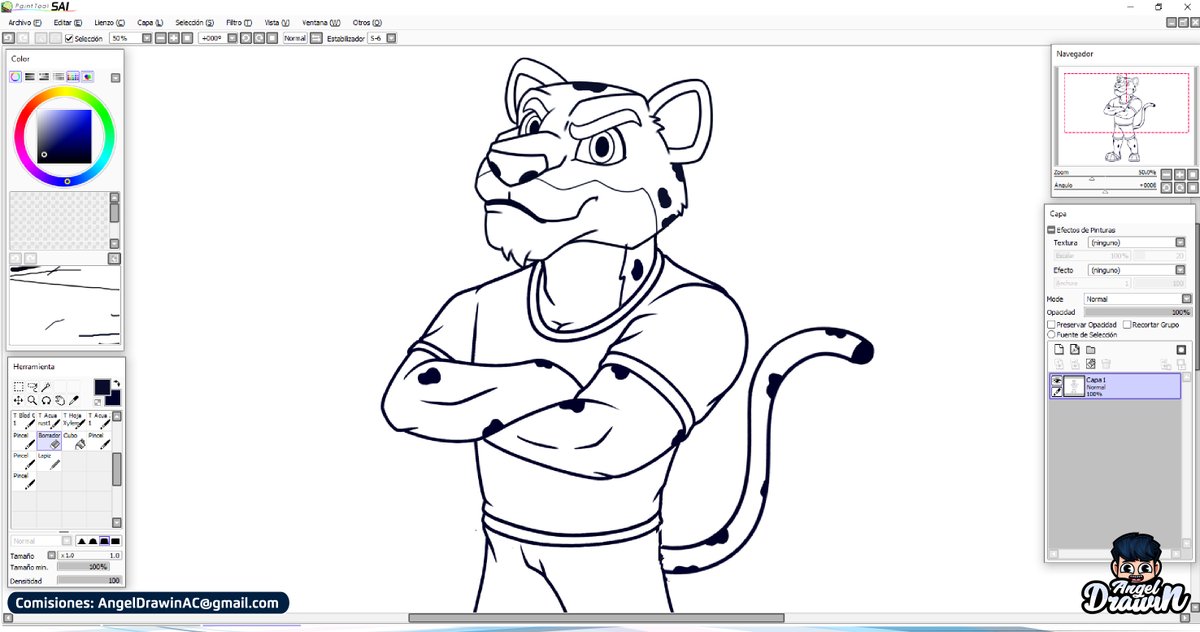Viewport: 1200px width, 632px height.
Task: Toggle the color wheel panel
Action: tap(15, 77)
